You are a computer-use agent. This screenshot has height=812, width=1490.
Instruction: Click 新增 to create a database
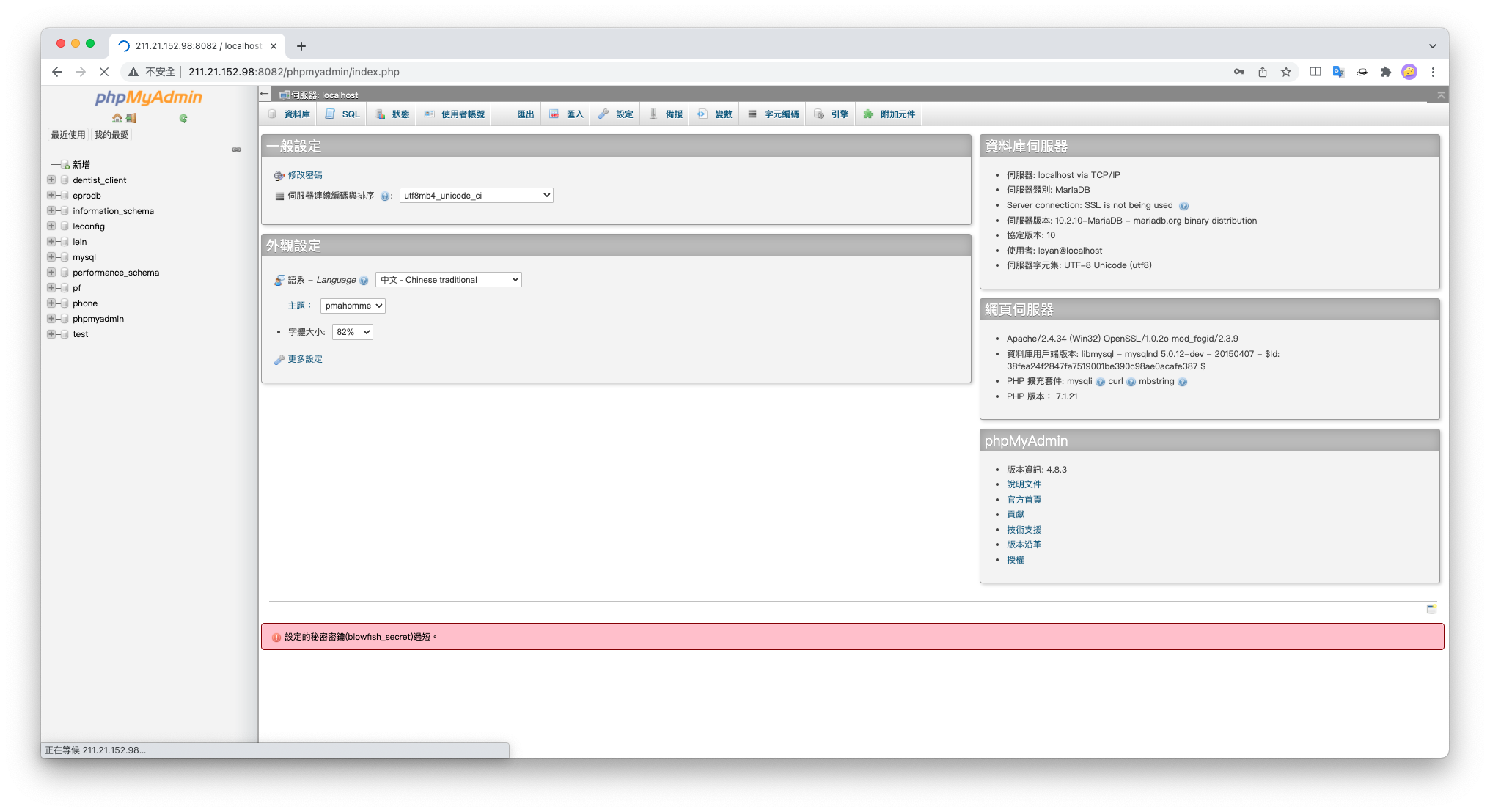click(x=81, y=165)
